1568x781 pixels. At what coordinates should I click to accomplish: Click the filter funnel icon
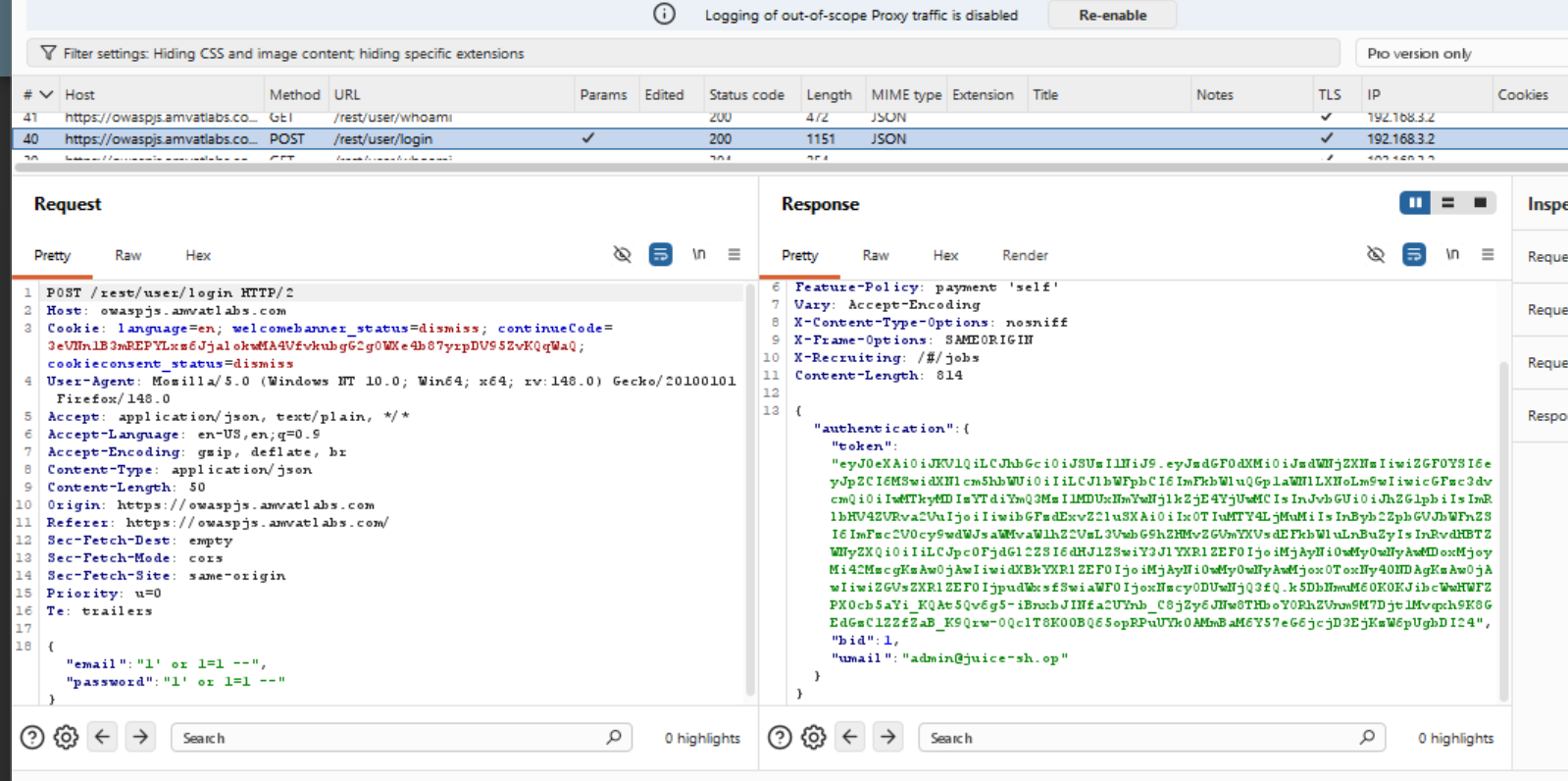pyautogui.click(x=47, y=53)
